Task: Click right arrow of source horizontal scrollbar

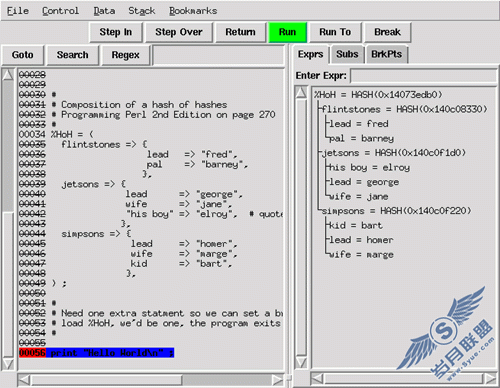Action: point(277,379)
